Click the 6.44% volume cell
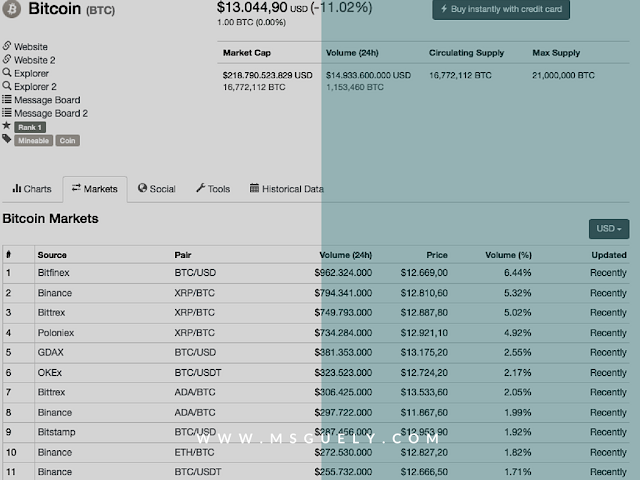The width and height of the screenshot is (640, 480). (x=517, y=273)
